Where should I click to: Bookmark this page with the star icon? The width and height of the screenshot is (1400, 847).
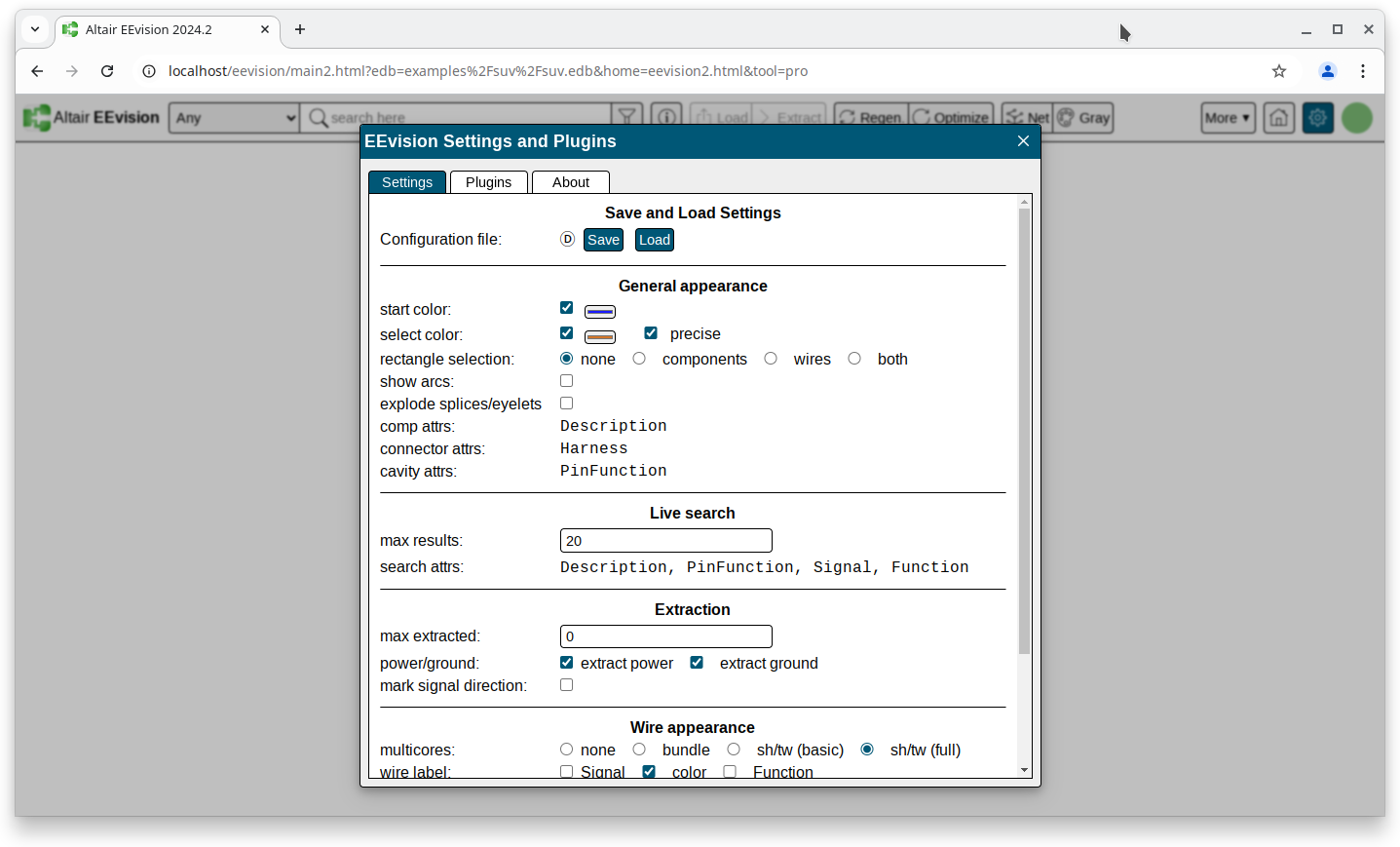coord(1279,71)
